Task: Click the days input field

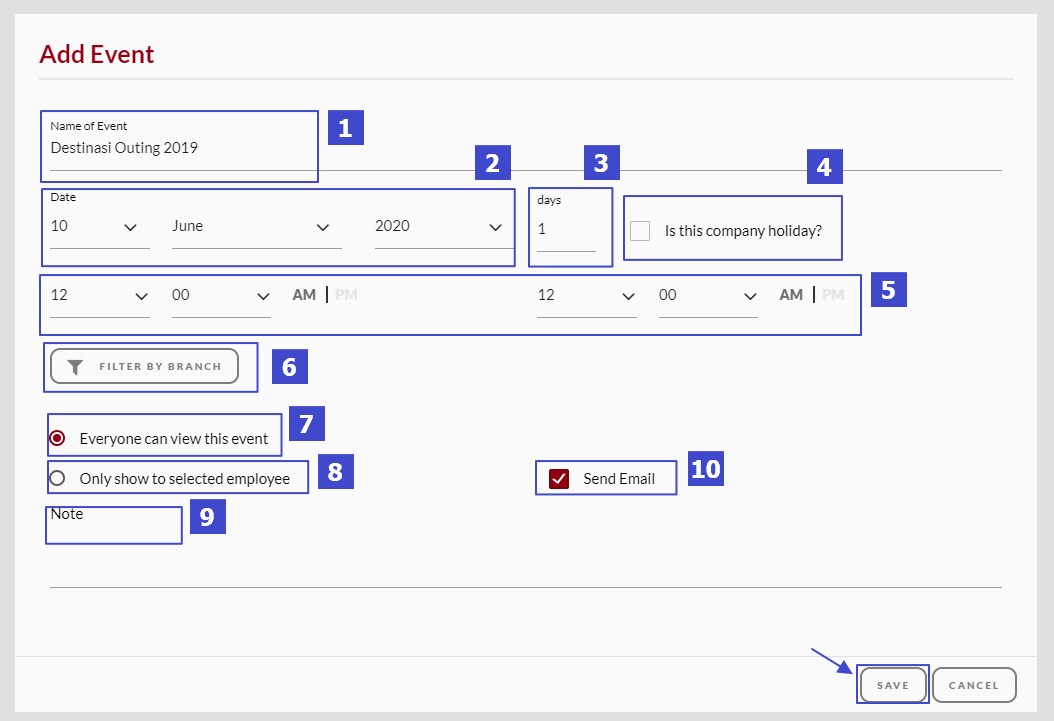Action: point(565,230)
